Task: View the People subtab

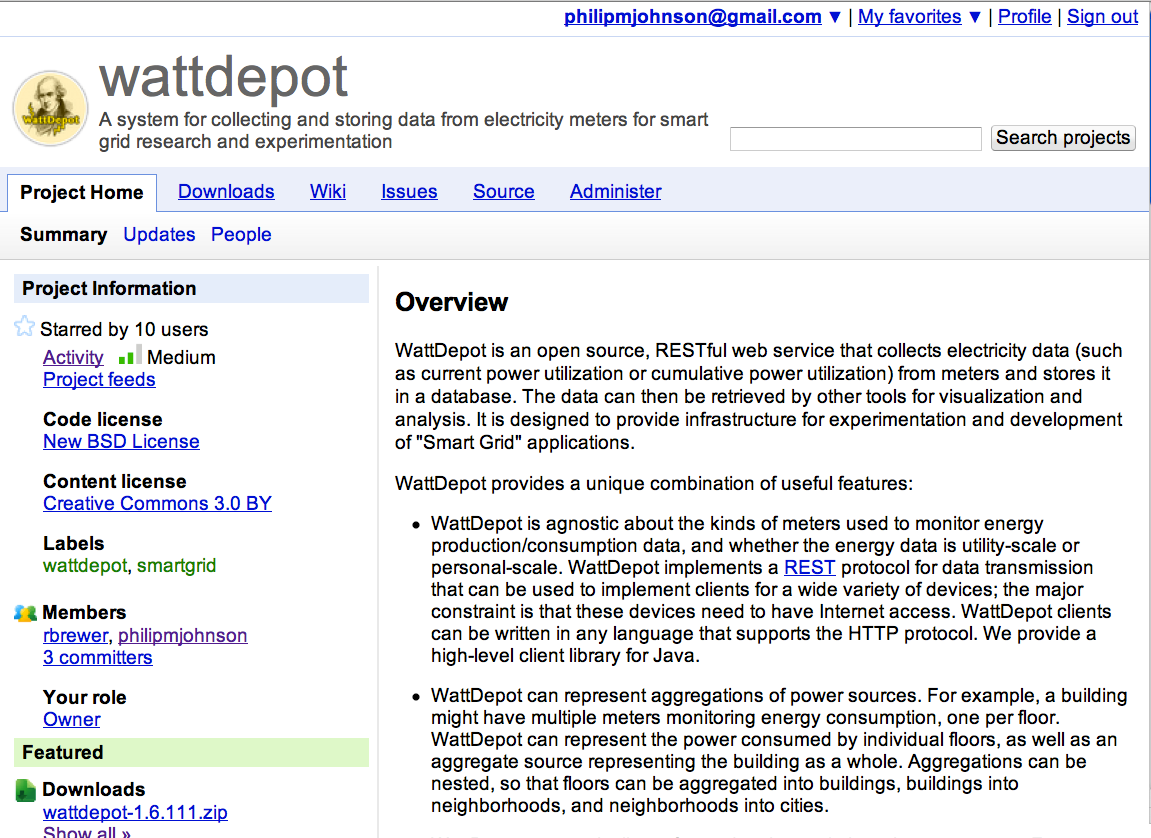Action: pos(241,235)
